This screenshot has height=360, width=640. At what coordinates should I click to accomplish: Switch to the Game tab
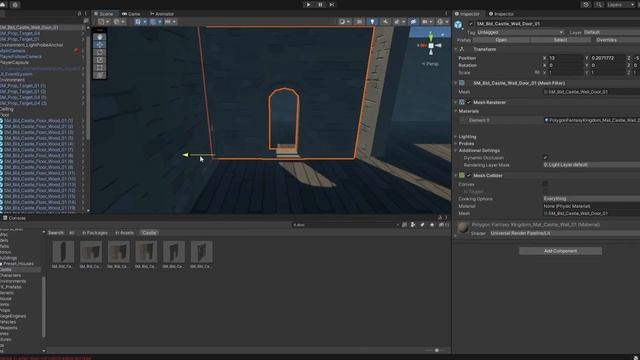pos(131,14)
